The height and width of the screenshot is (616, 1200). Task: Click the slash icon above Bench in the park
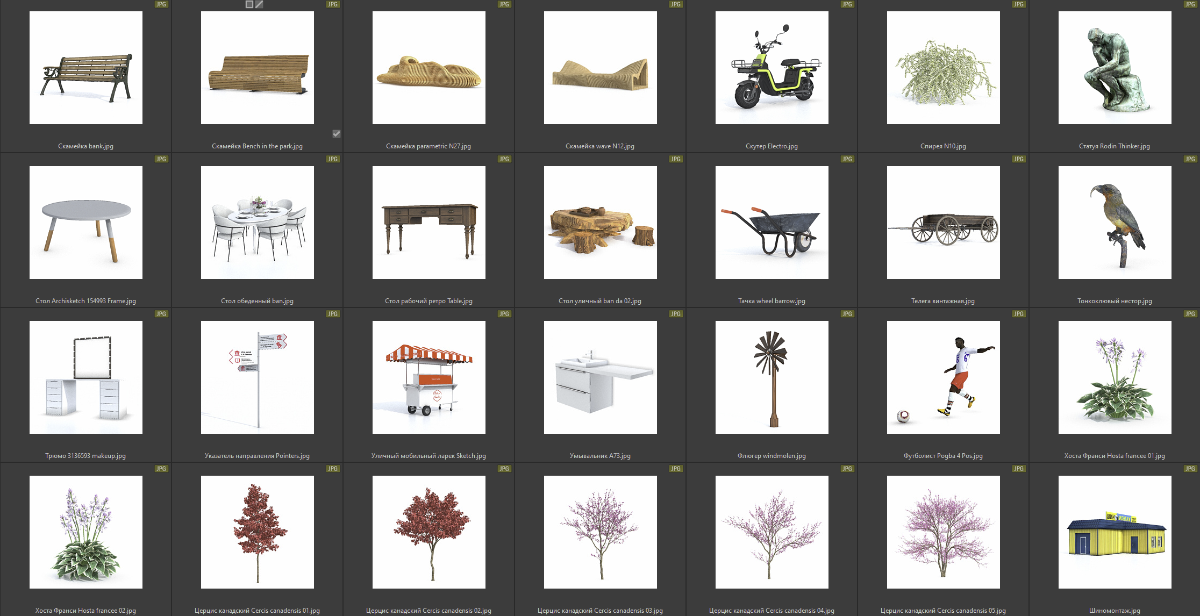click(259, 4)
